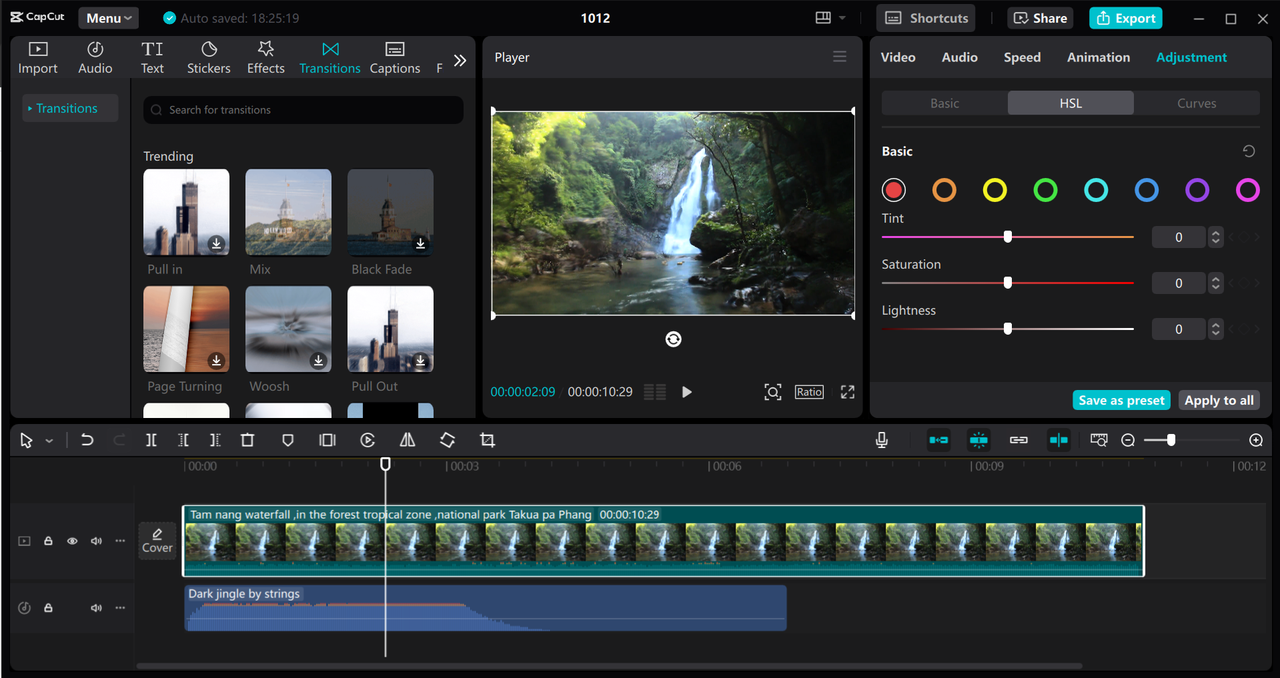Reset HSL Basic settings icon
This screenshot has height=678, width=1280.
[1248, 151]
